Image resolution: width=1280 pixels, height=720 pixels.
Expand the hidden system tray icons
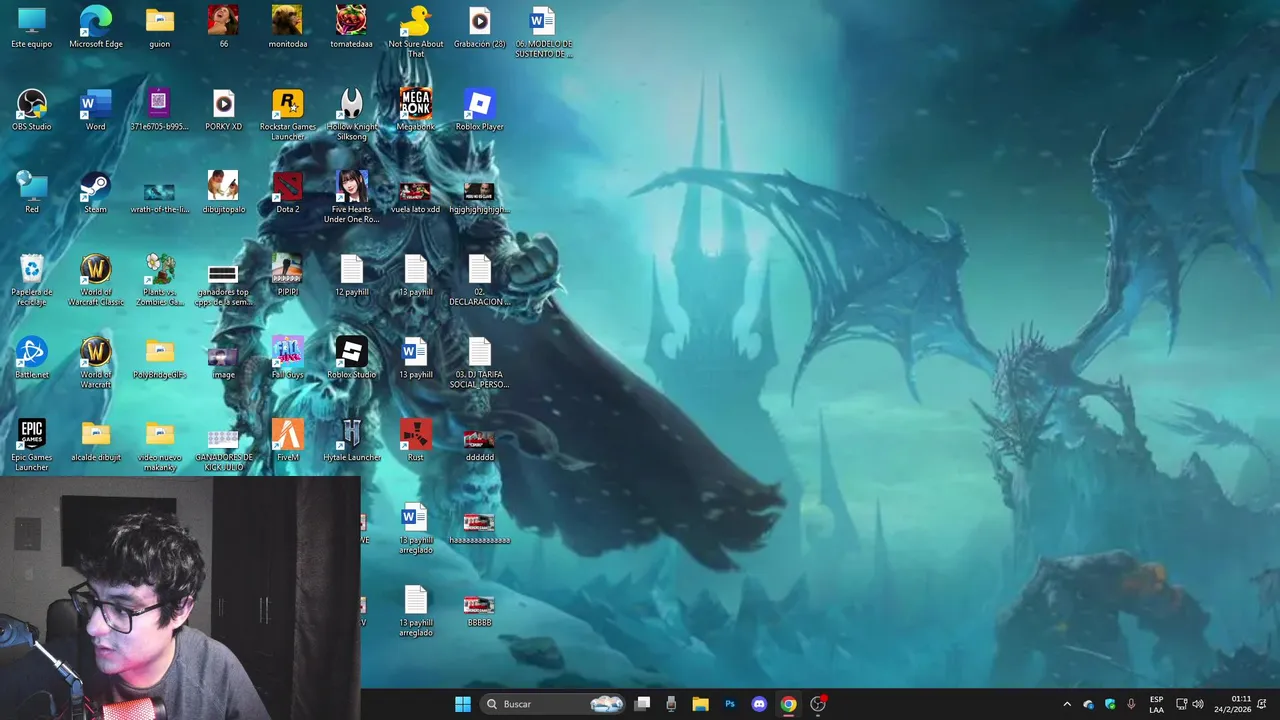pos(1067,704)
